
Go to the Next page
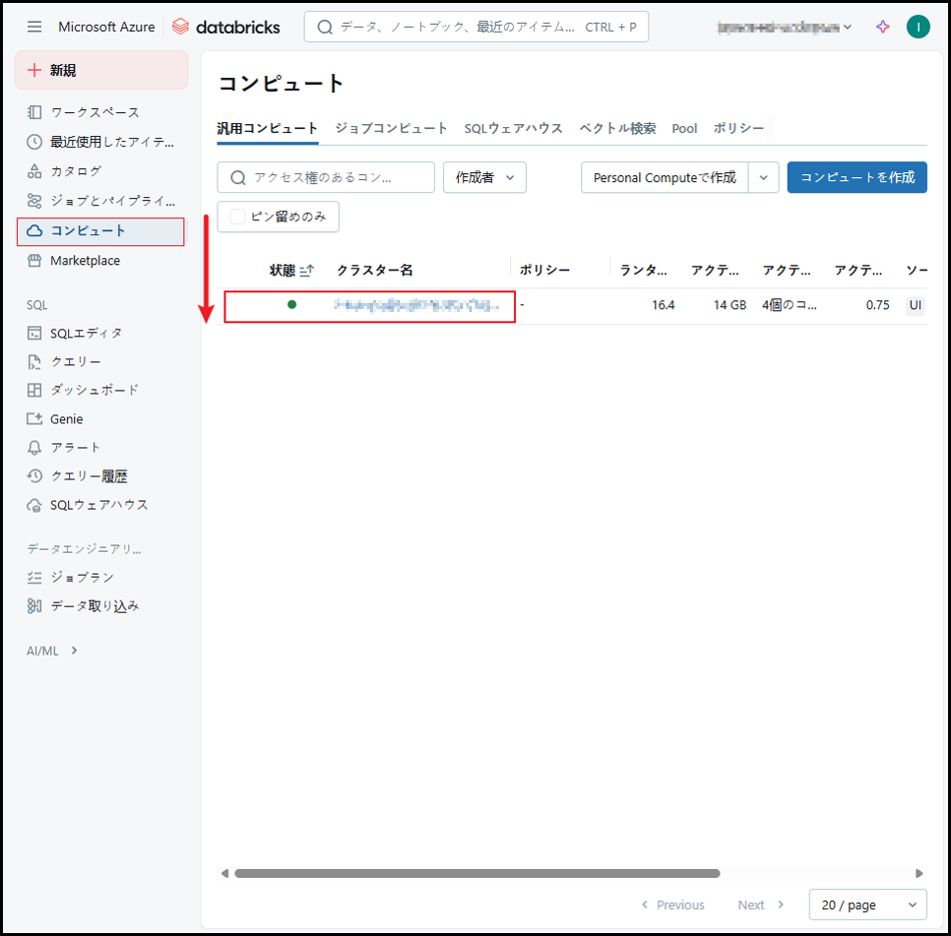tap(761, 904)
